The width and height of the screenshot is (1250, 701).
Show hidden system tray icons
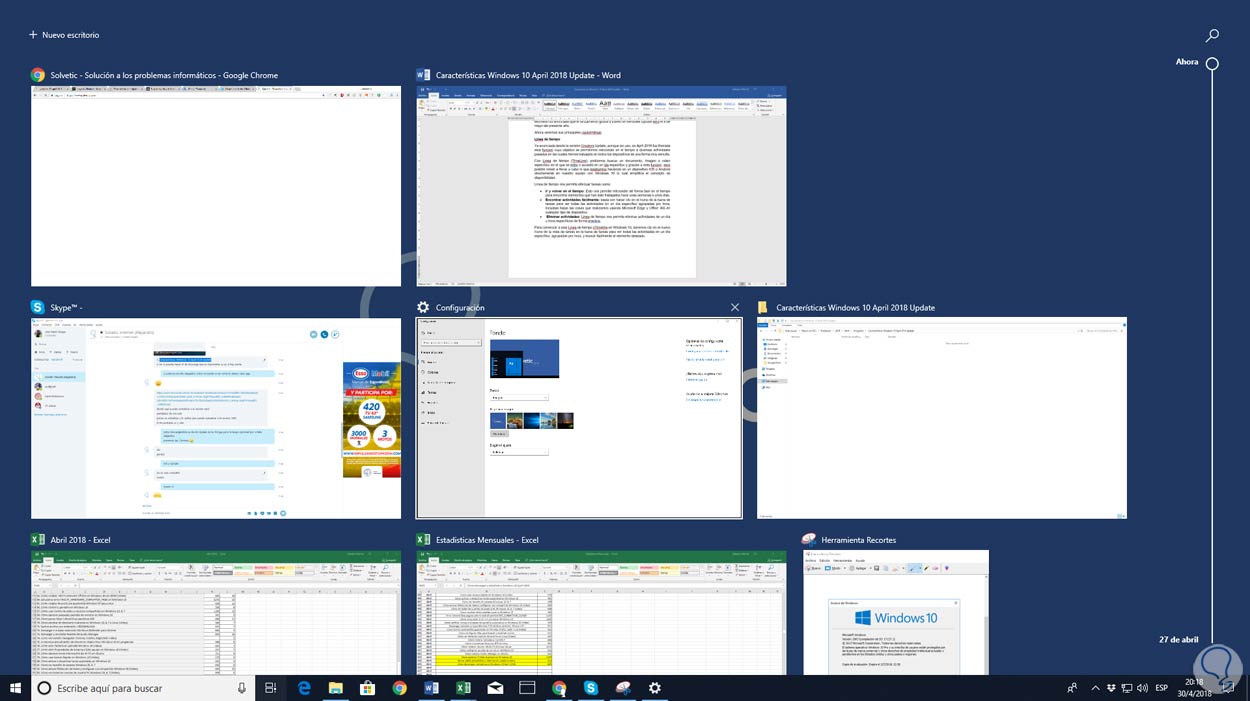[x=1095, y=688]
